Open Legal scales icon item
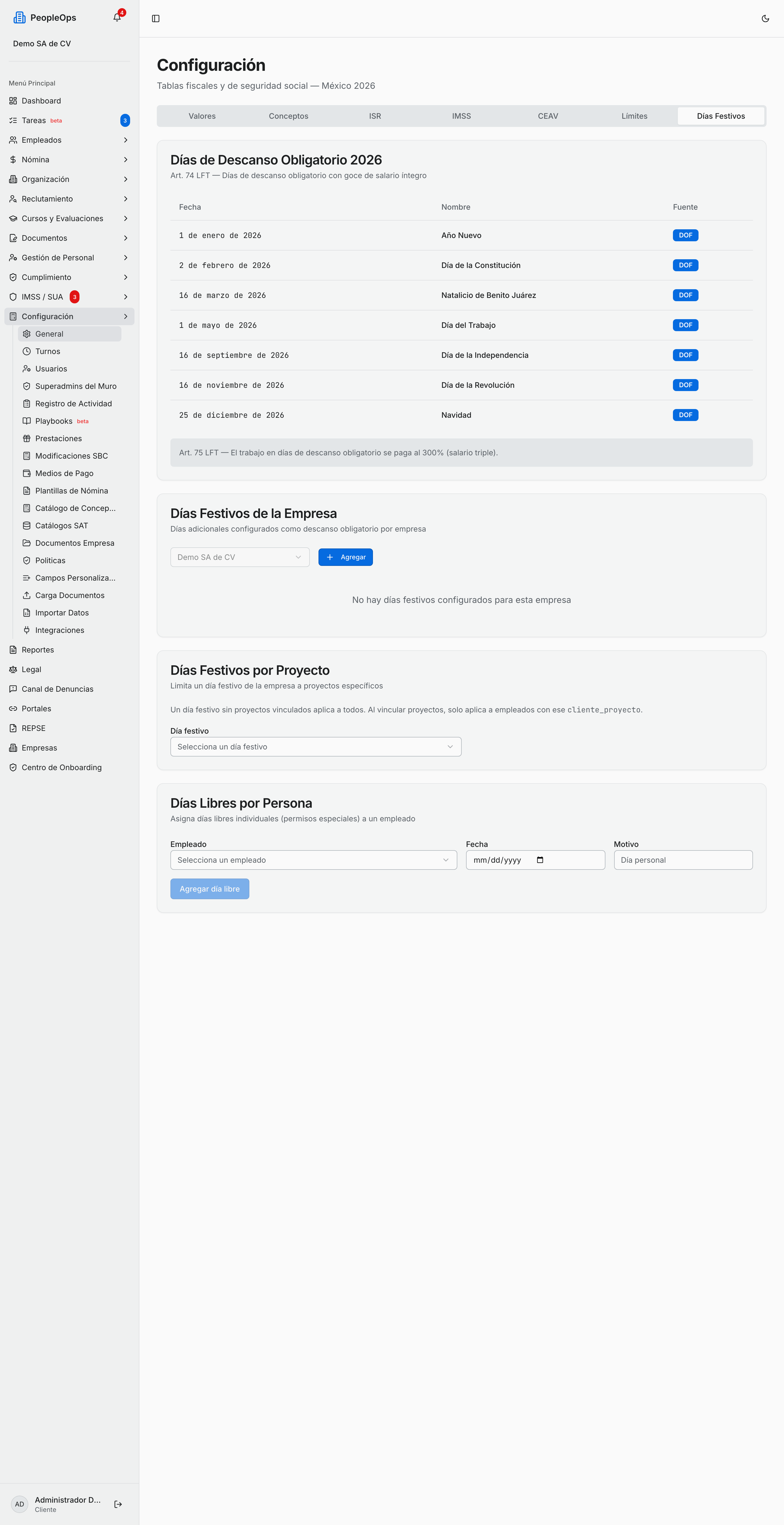Screen dimensions: 784x1525 tap(13, 670)
